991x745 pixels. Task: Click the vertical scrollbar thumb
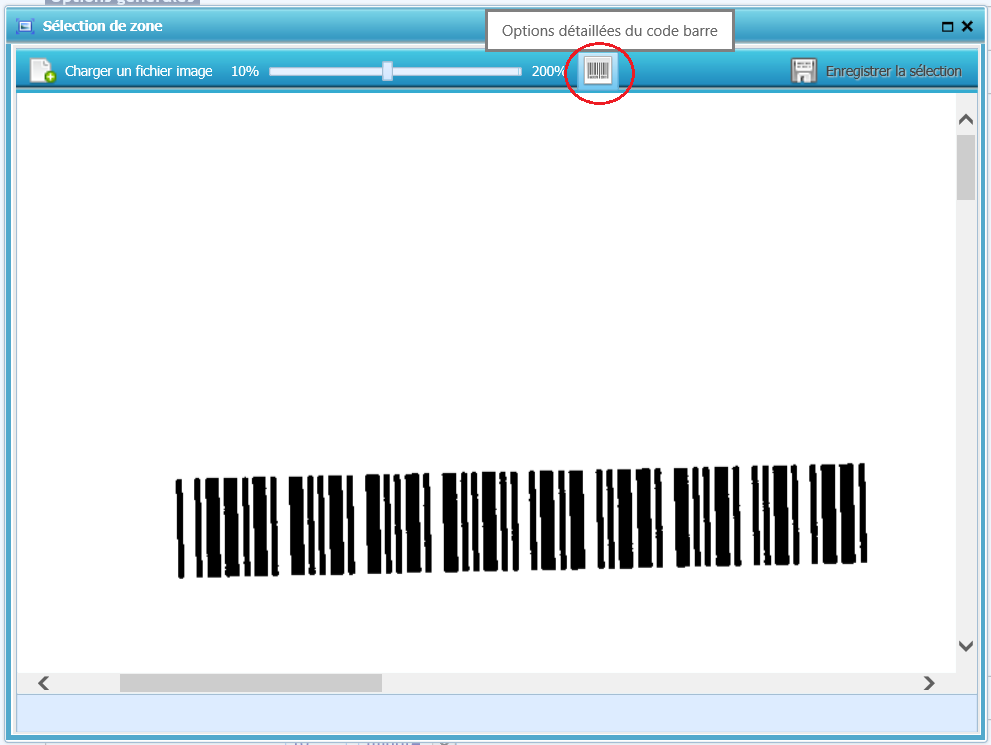[965, 167]
